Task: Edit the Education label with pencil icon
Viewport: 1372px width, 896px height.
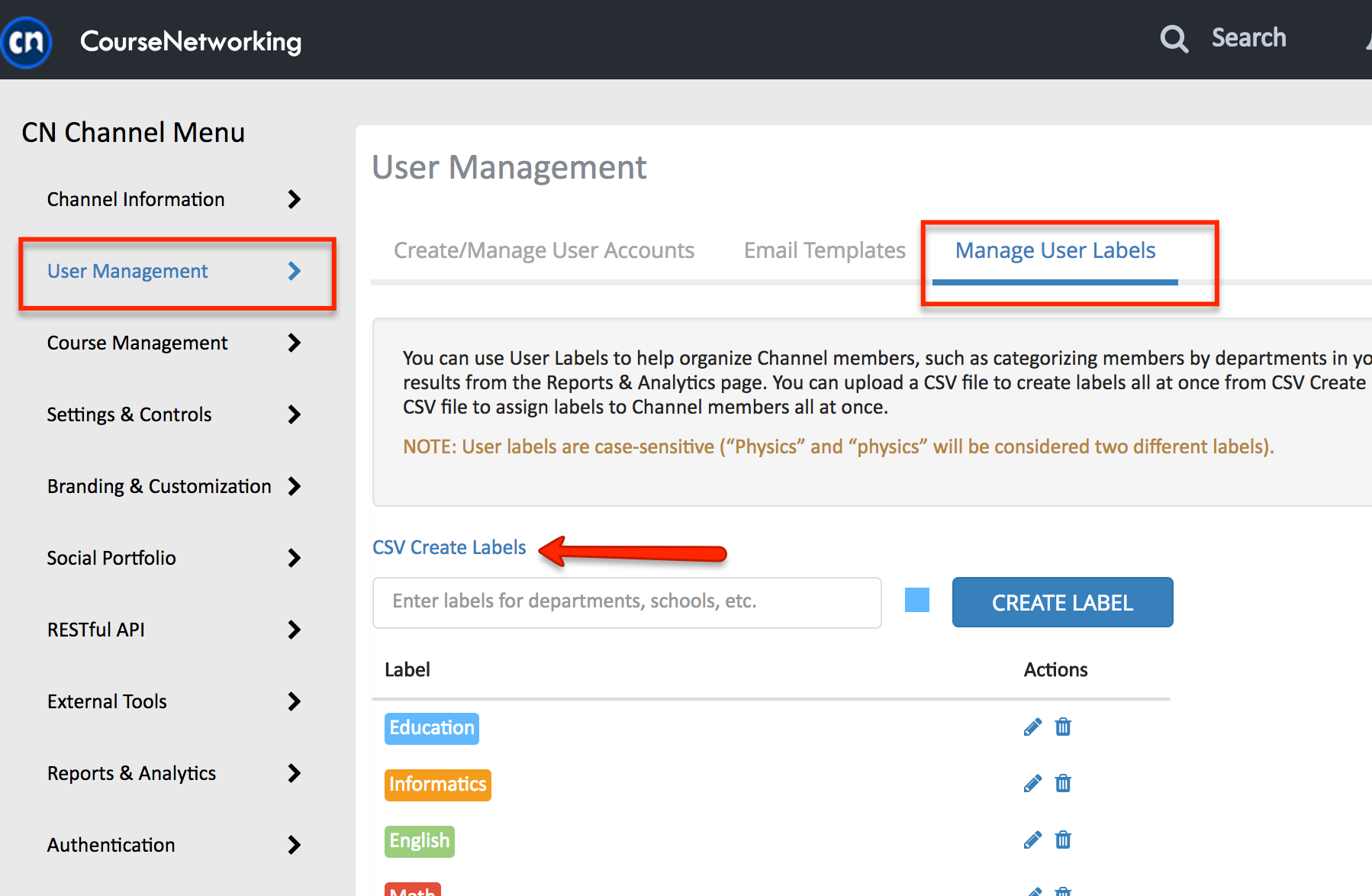Action: pyautogui.click(x=1032, y=727)
